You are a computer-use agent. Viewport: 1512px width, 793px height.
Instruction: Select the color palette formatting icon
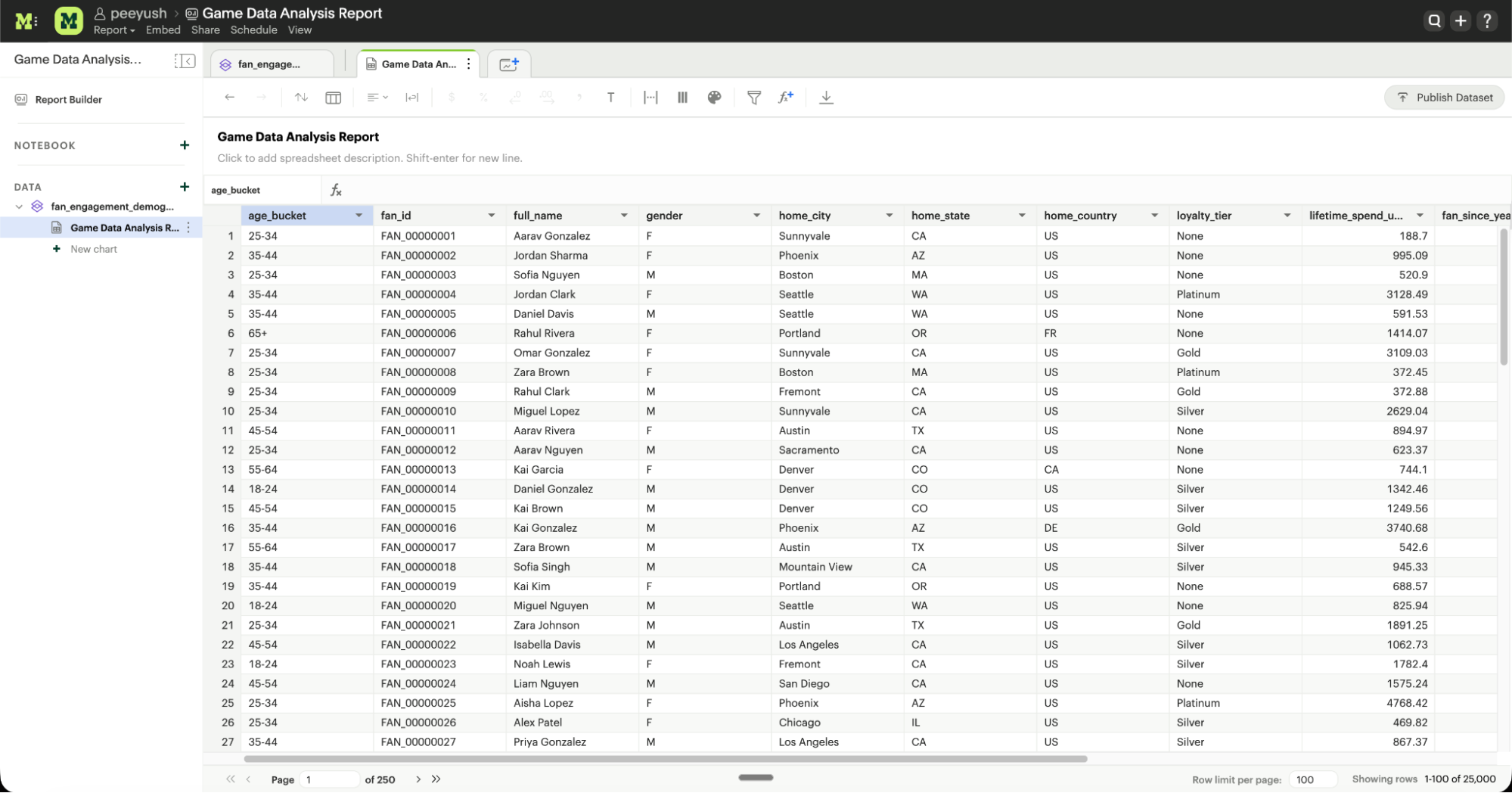click(x=713, y=97)
